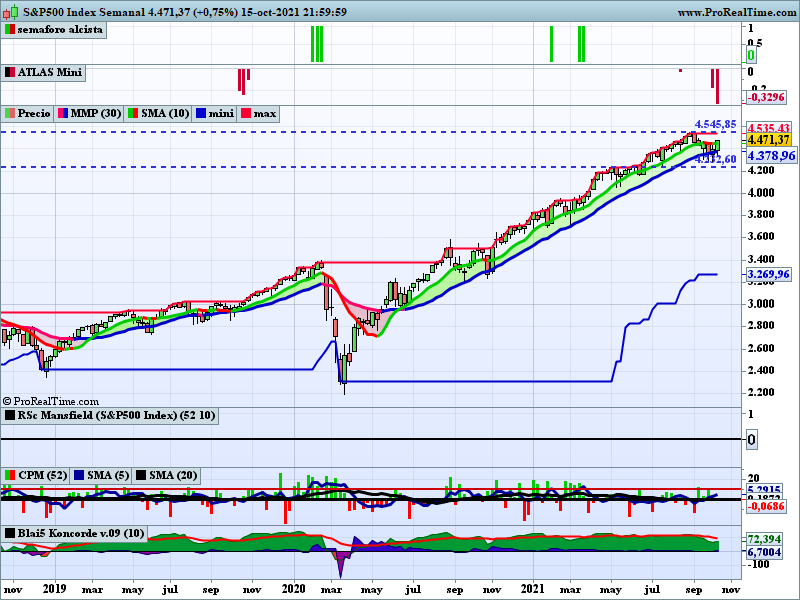
Task: Click the 6,7004 Koncorde value tag
Action: point(764,552)
